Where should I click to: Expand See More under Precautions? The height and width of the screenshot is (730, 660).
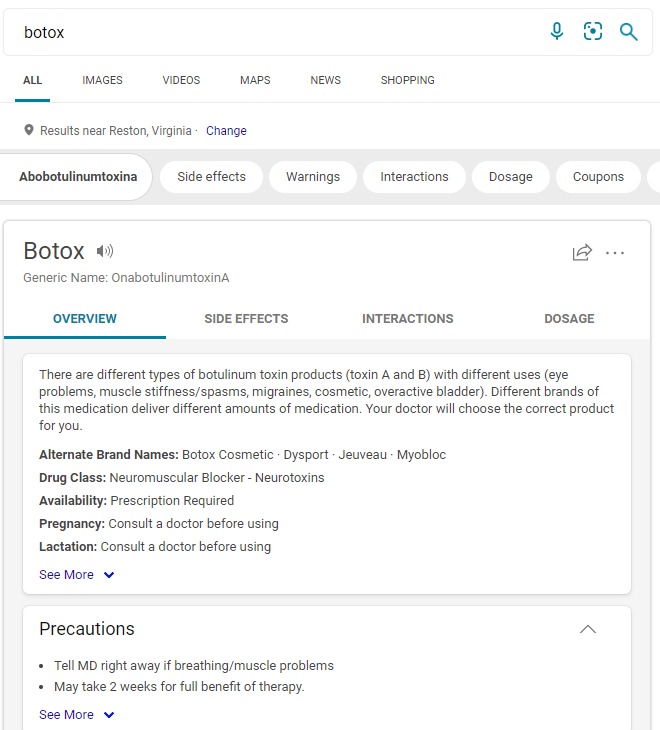77,715
